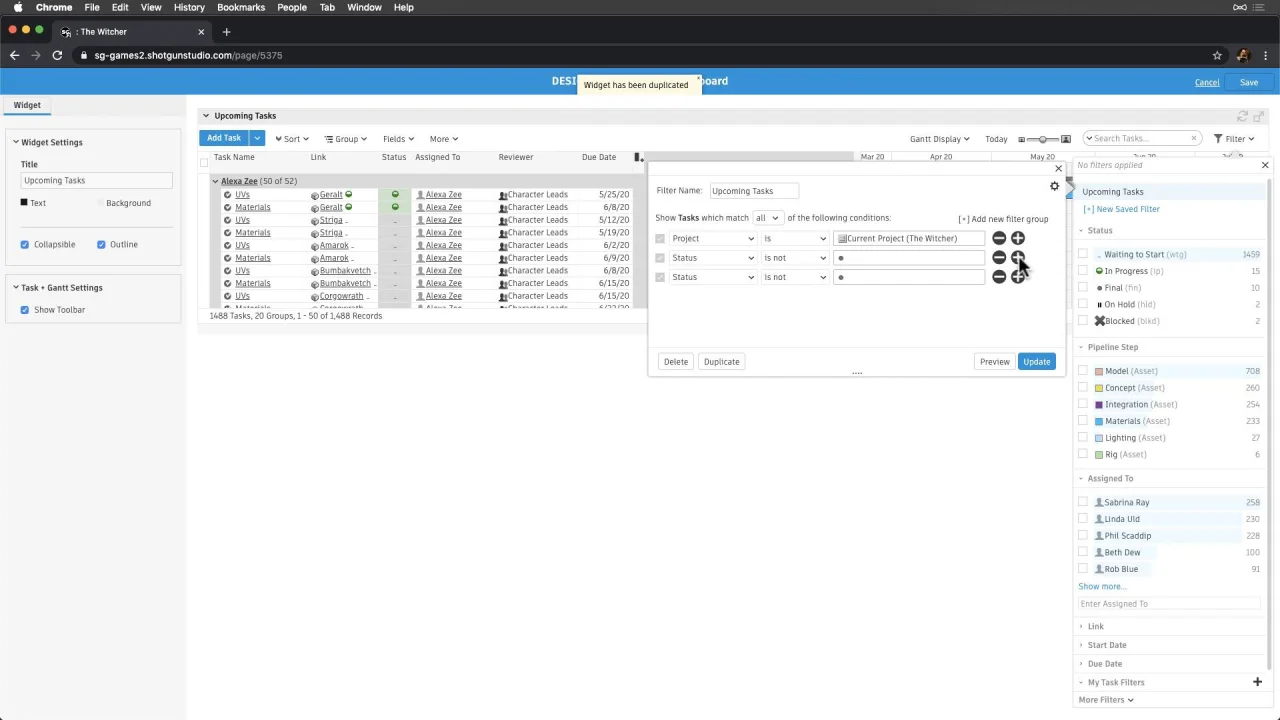
Task: Open the Gantt Display dropdown
Action: click(x=939, y=139)
